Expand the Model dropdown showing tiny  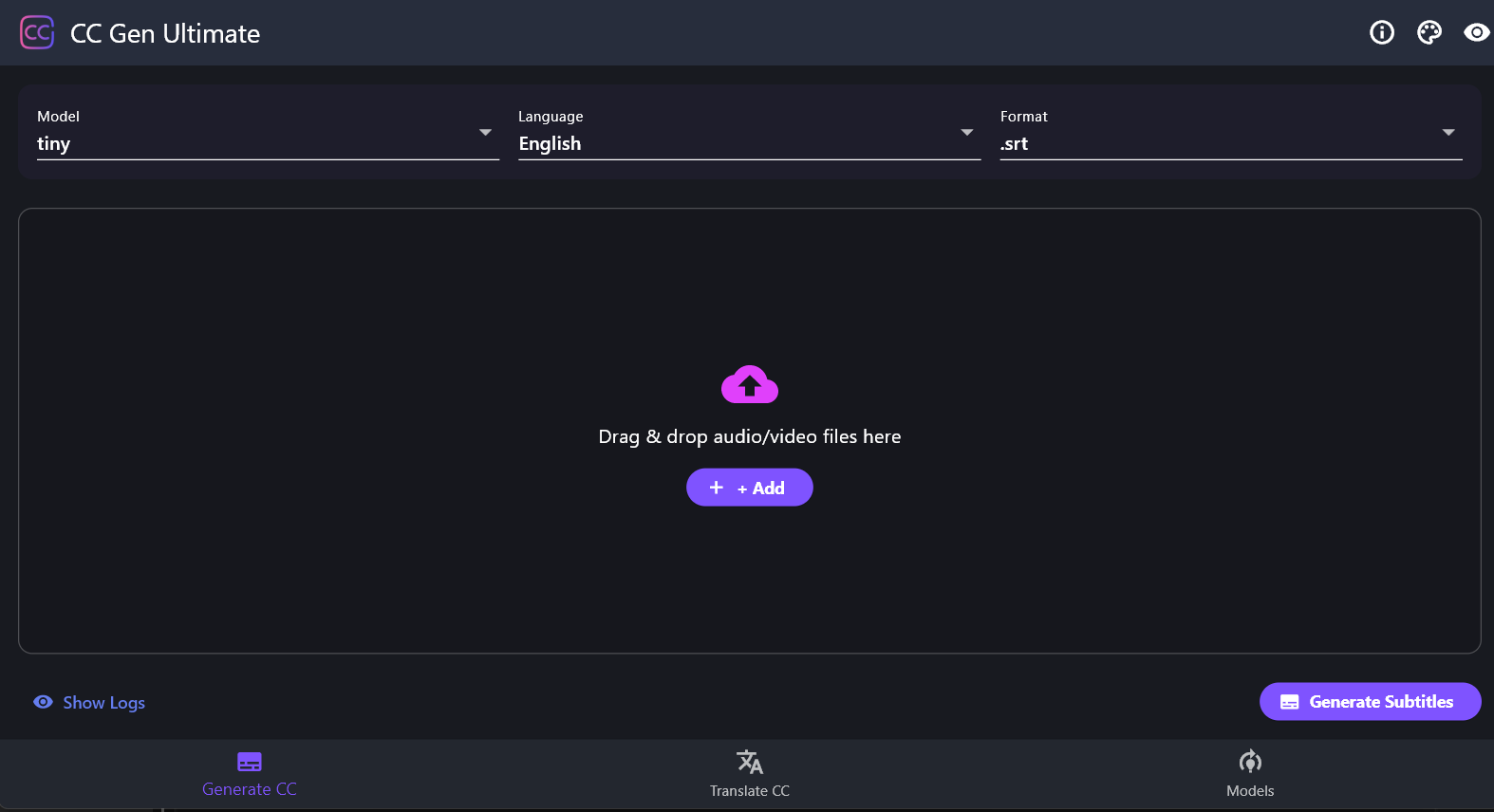[x=268, y=133]
